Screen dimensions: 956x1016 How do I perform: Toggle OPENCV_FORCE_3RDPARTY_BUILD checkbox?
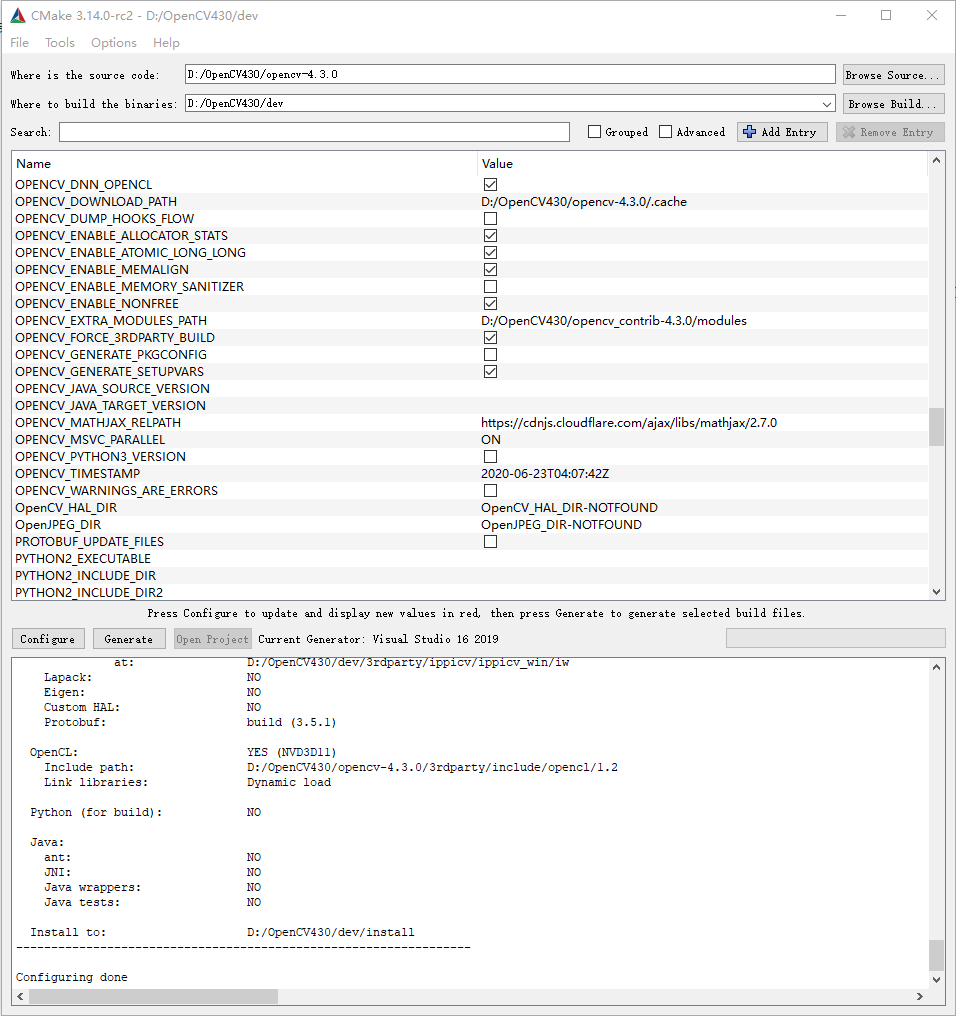tap(491, 338)
